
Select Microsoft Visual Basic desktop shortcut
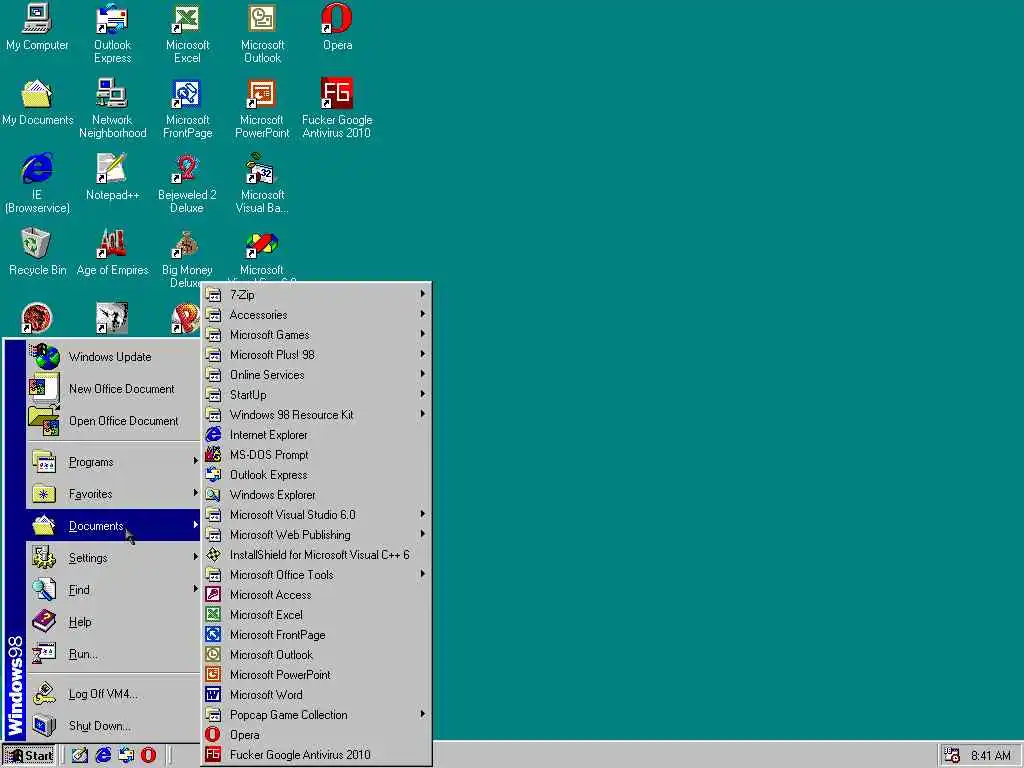point(263,184)
